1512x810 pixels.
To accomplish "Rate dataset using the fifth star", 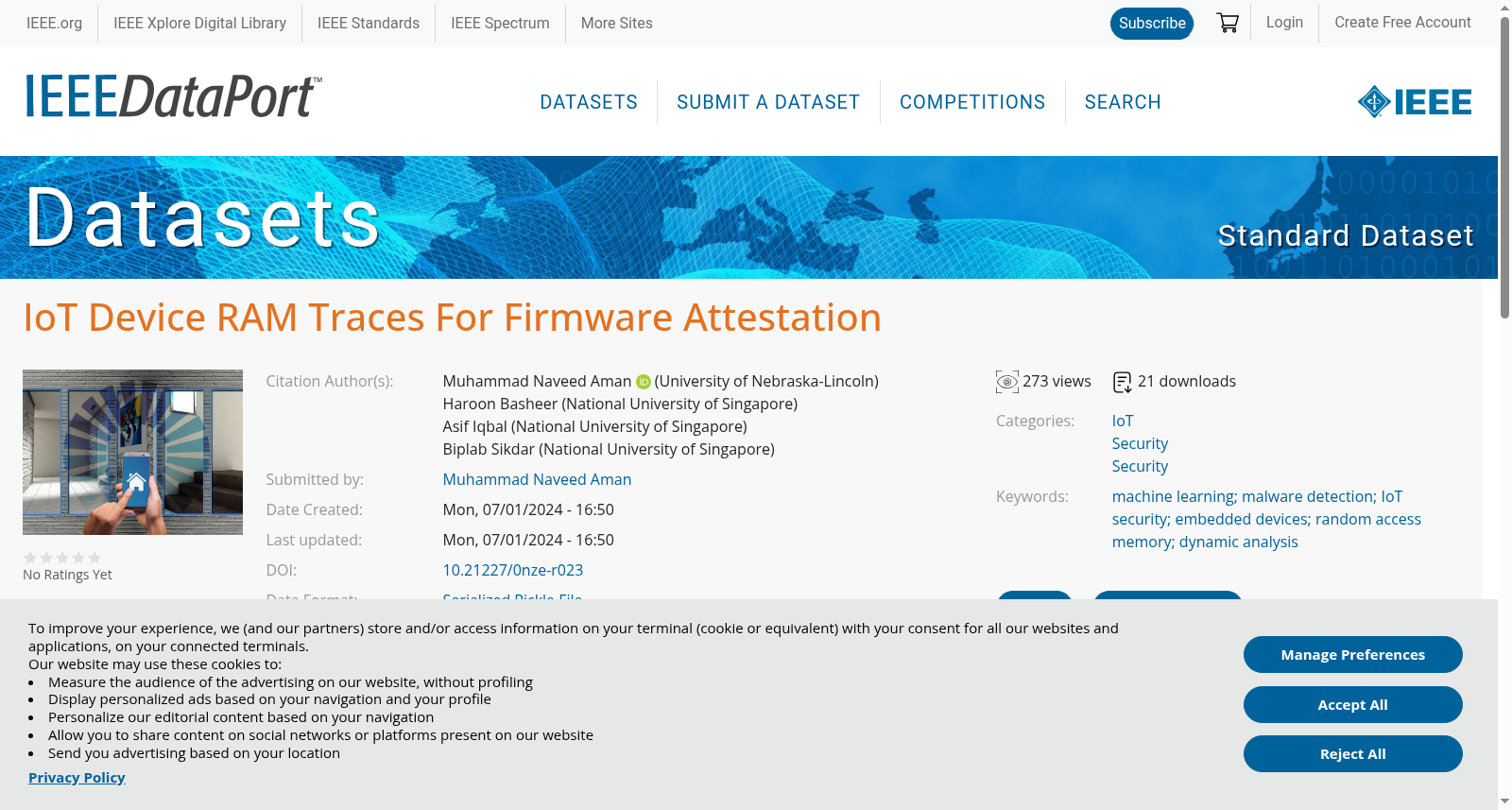I will point(94,558).
